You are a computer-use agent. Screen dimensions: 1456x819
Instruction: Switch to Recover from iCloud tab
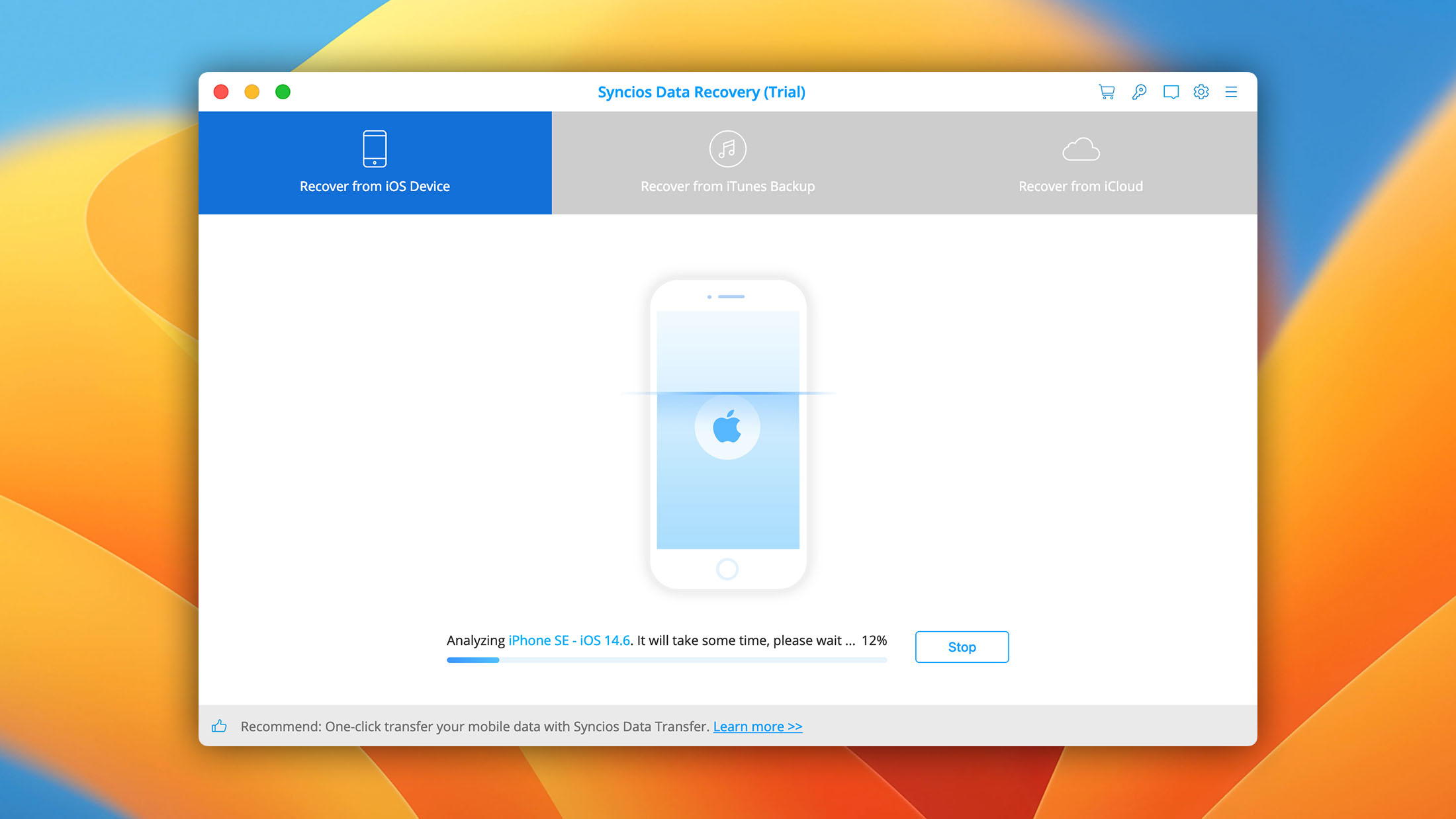click(x=1081, y=163)
